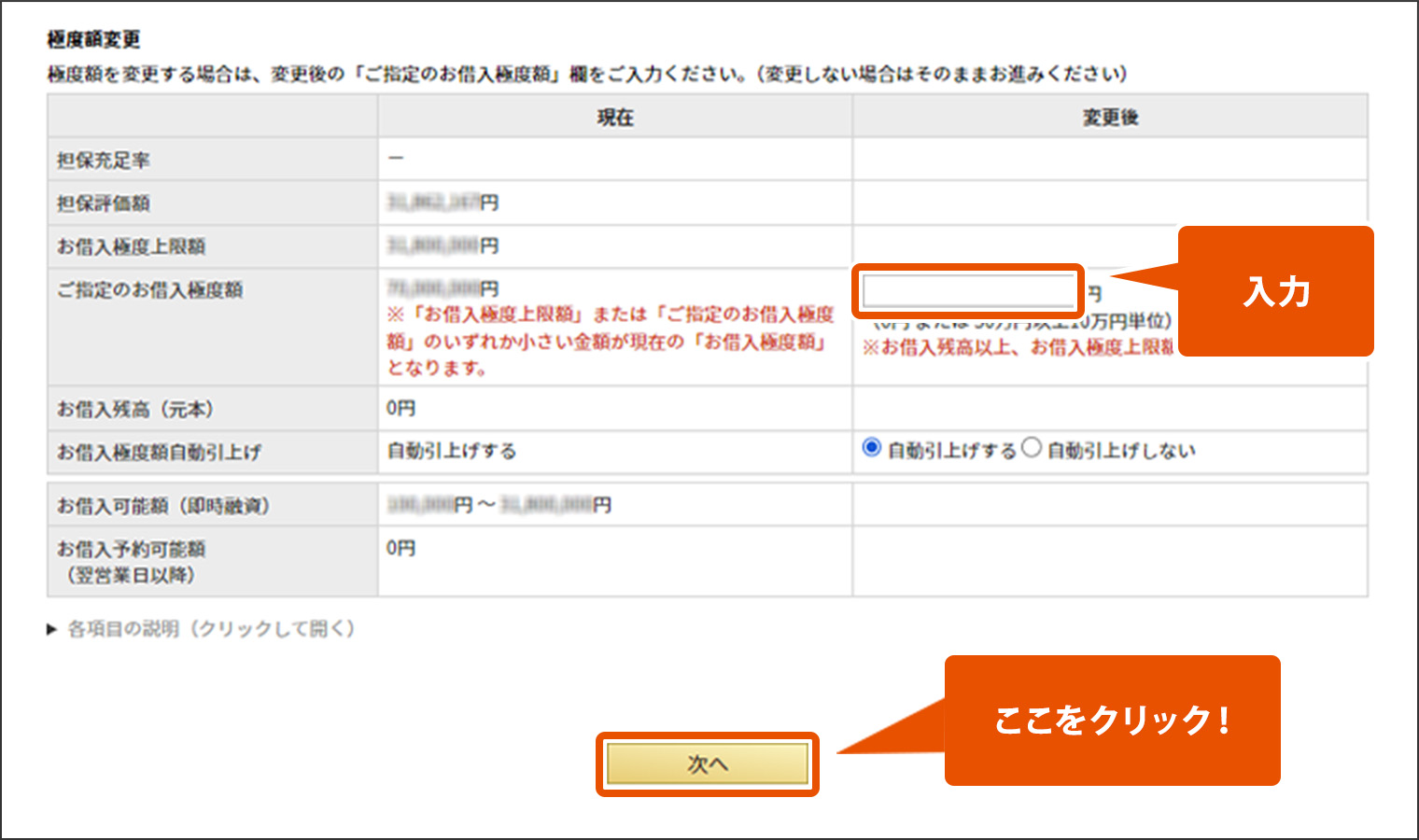Click the お借入可能額(即時融資) row label
The width and height of the screenshot is (1419, 840).
163,506
